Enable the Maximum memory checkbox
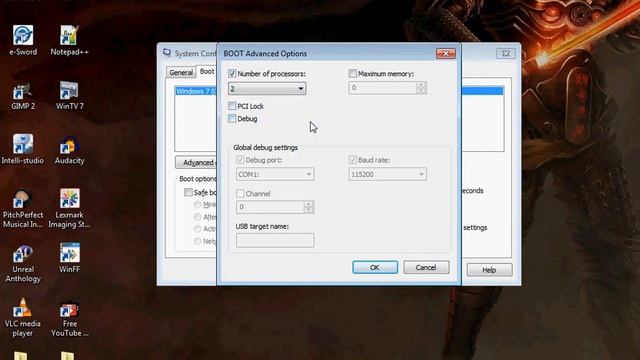 coord(353,73)
